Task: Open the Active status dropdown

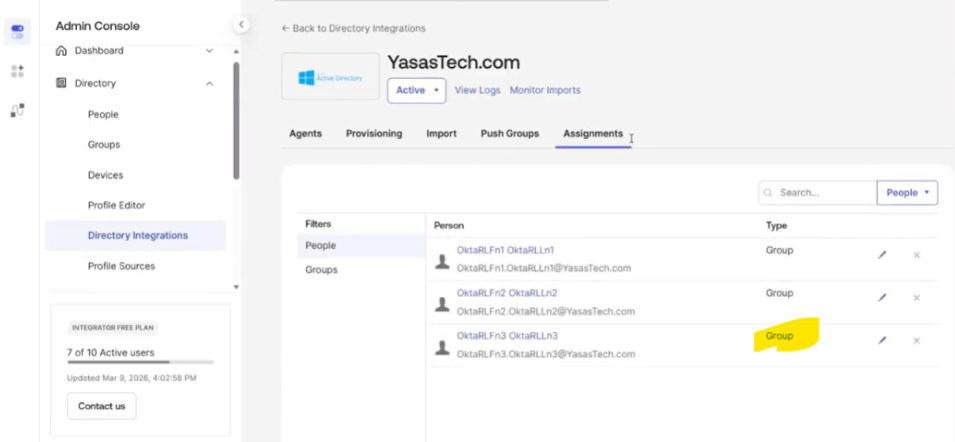Action: tap(416, 90)
